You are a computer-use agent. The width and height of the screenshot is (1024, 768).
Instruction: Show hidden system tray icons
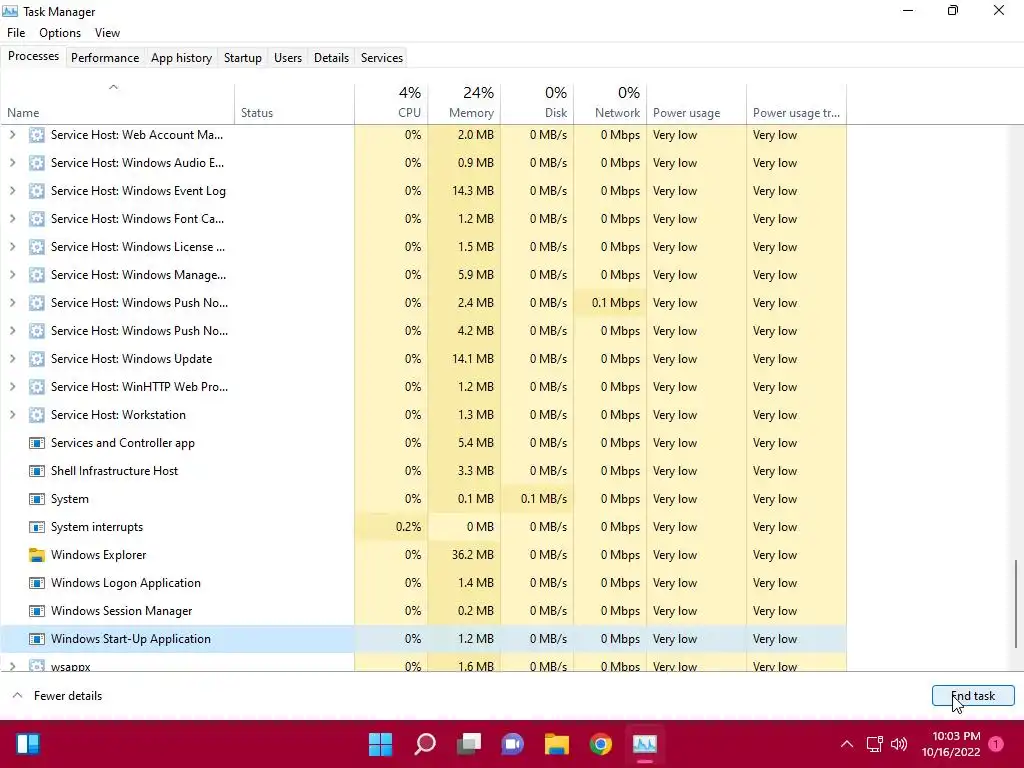(846, 744)
